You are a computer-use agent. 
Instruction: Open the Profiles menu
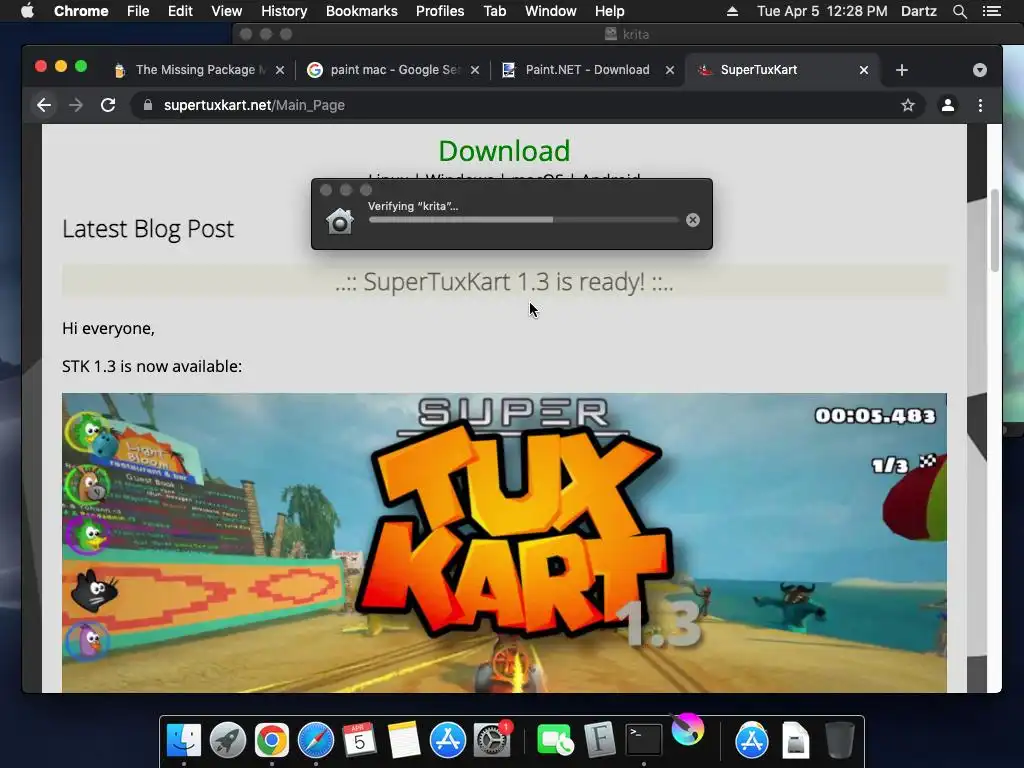tap(440, 11)
